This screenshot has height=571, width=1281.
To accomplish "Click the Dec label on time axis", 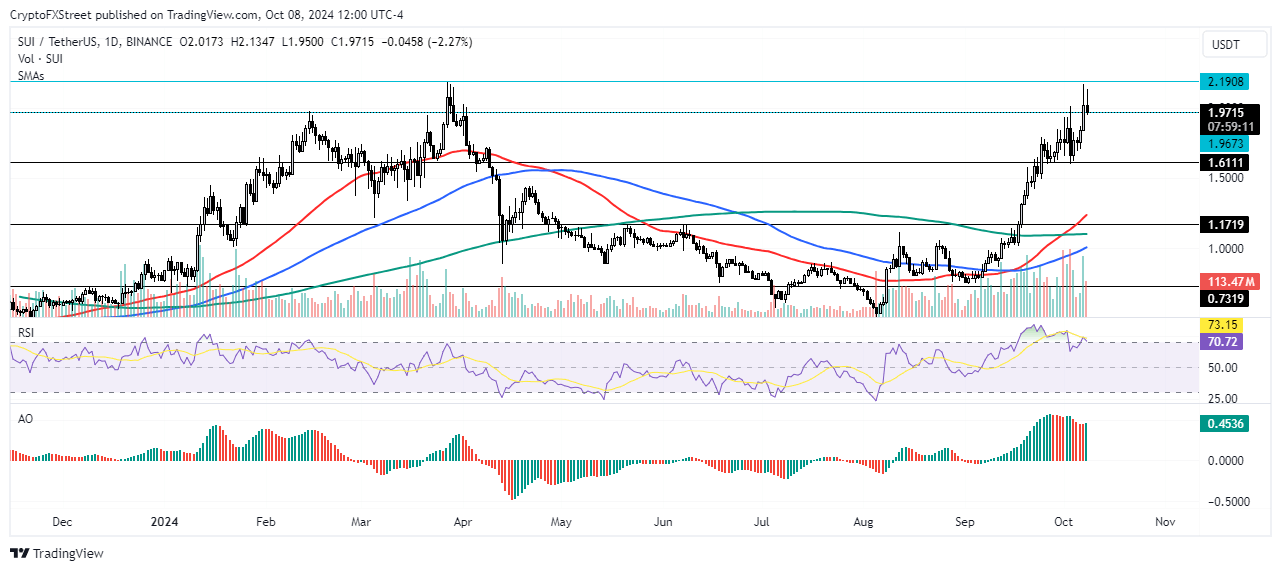I will (62, 522).
